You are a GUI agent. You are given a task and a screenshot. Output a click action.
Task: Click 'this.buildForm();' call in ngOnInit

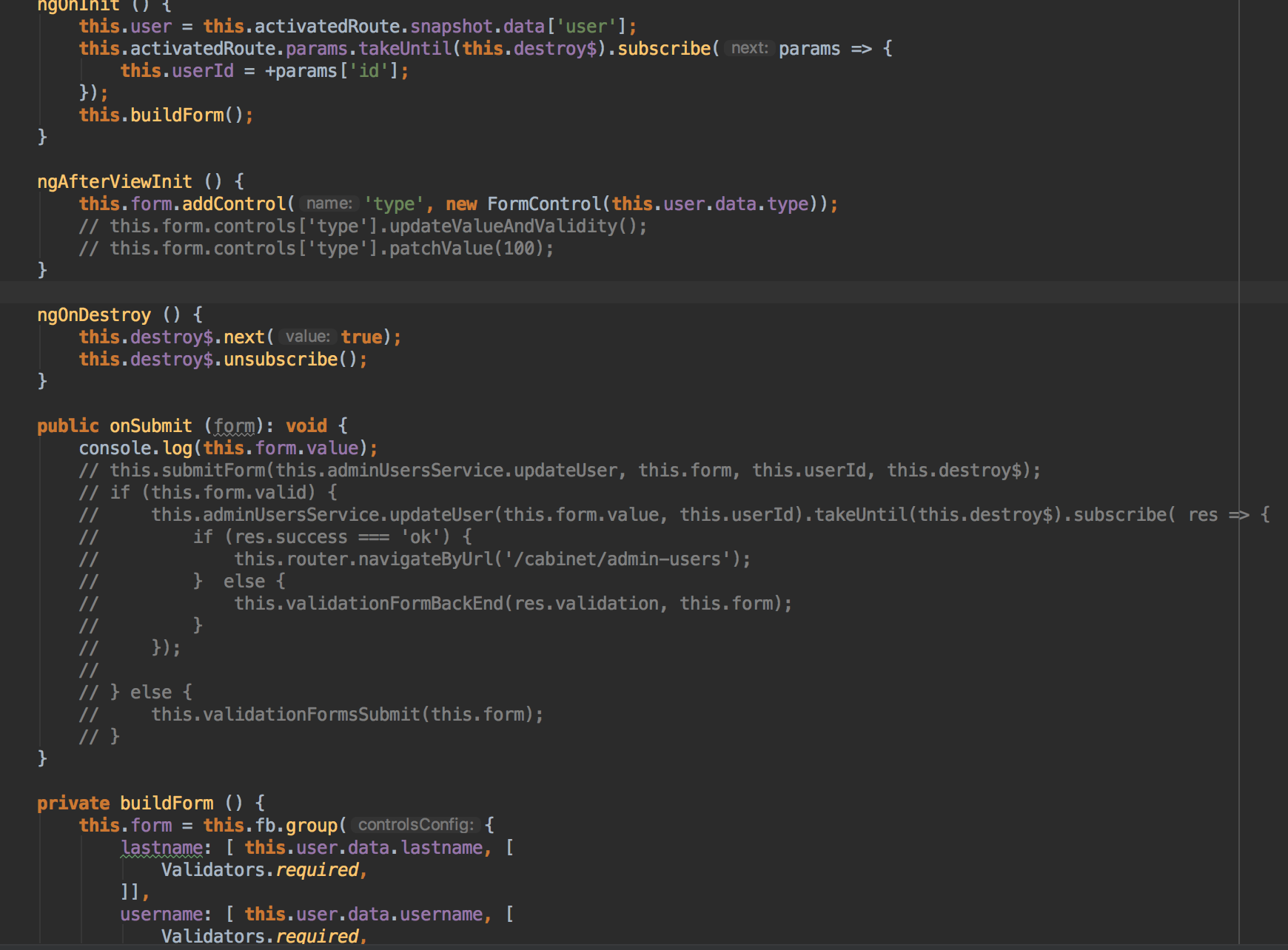click(166, 115)
